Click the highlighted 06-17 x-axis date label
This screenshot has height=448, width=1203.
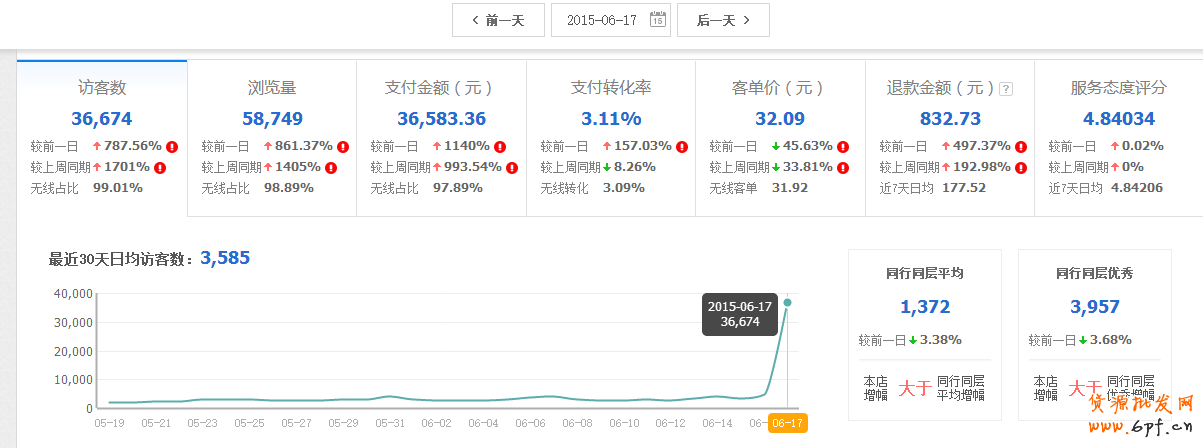(x=787, y=423)
